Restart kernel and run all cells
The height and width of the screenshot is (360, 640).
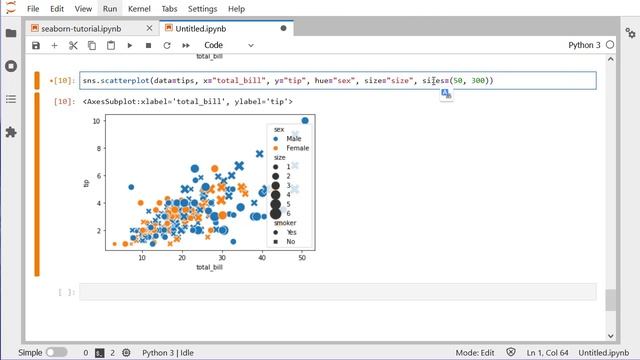click(x=186, y=45)
